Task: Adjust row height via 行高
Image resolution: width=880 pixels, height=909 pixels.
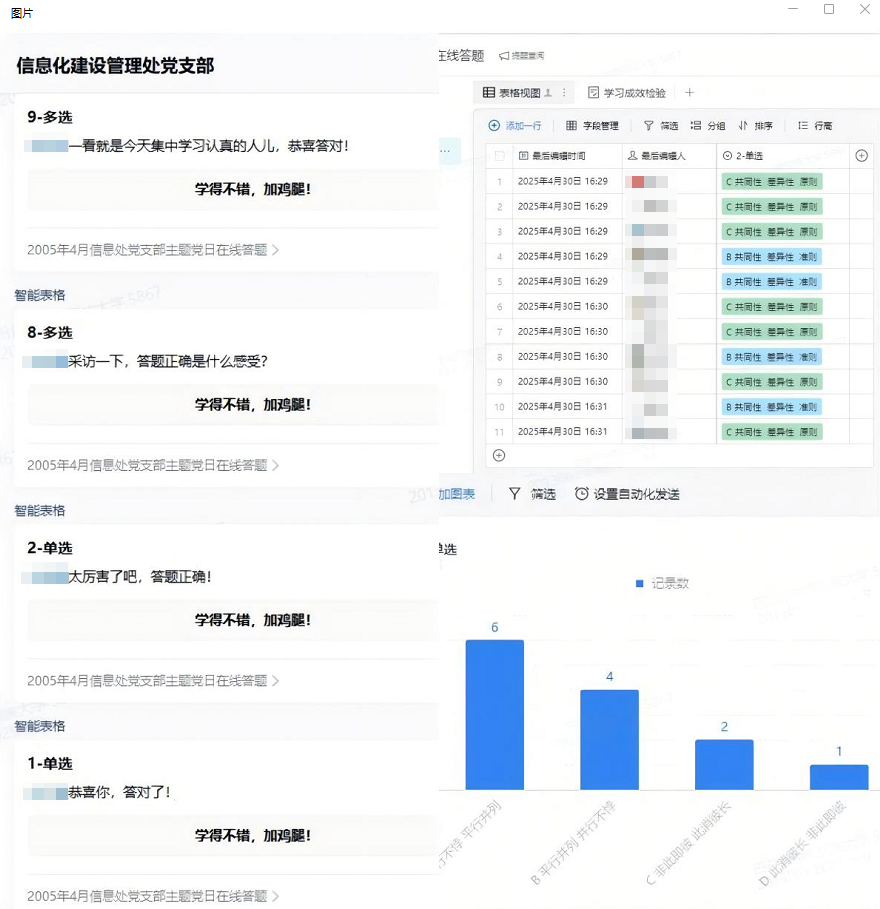Action: tap(803, 126)
